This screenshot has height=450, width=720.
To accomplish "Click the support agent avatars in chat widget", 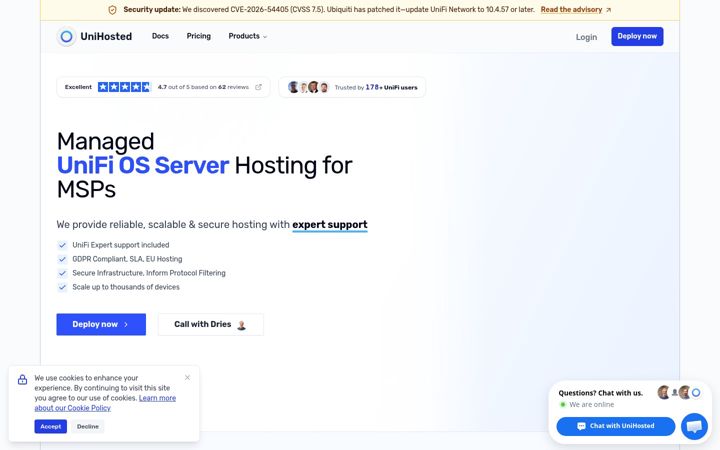I will click(679, 393).
